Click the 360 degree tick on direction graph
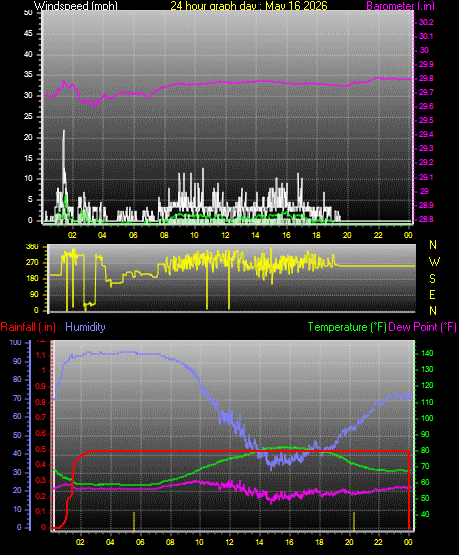 pos(32,246)
